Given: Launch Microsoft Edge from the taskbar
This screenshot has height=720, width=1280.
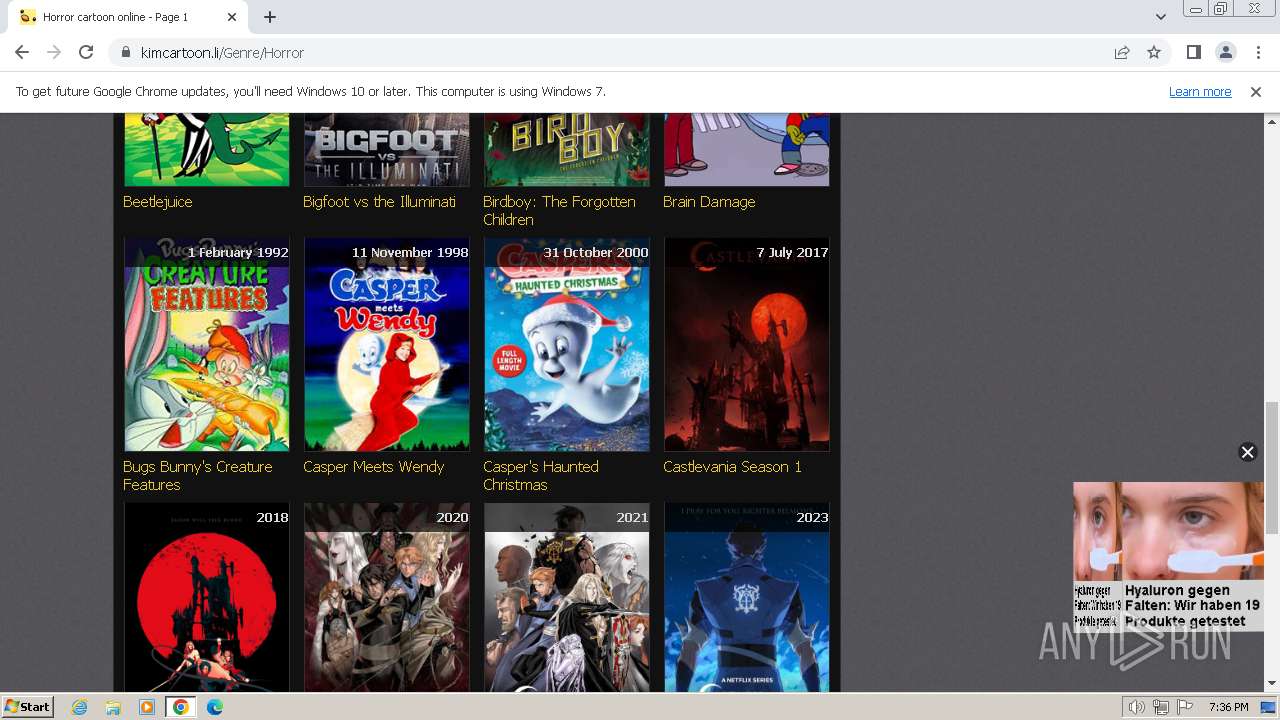Looking at the screenshot, I should (x=214, y=707).
